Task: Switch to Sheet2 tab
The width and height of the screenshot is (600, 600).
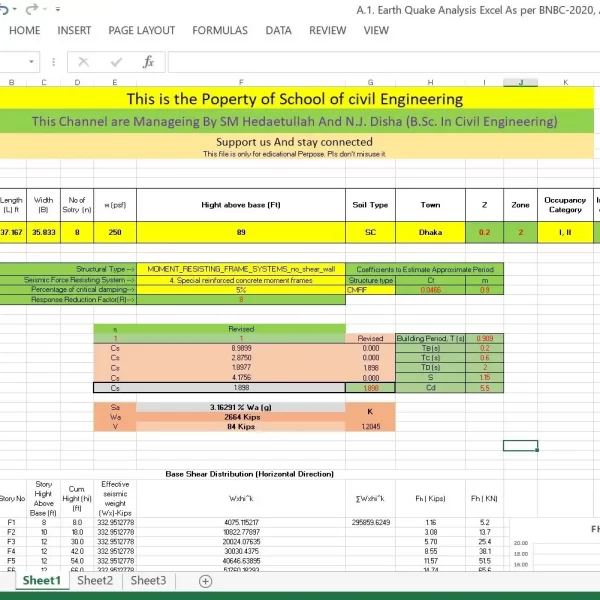Action: coord(95,580)
